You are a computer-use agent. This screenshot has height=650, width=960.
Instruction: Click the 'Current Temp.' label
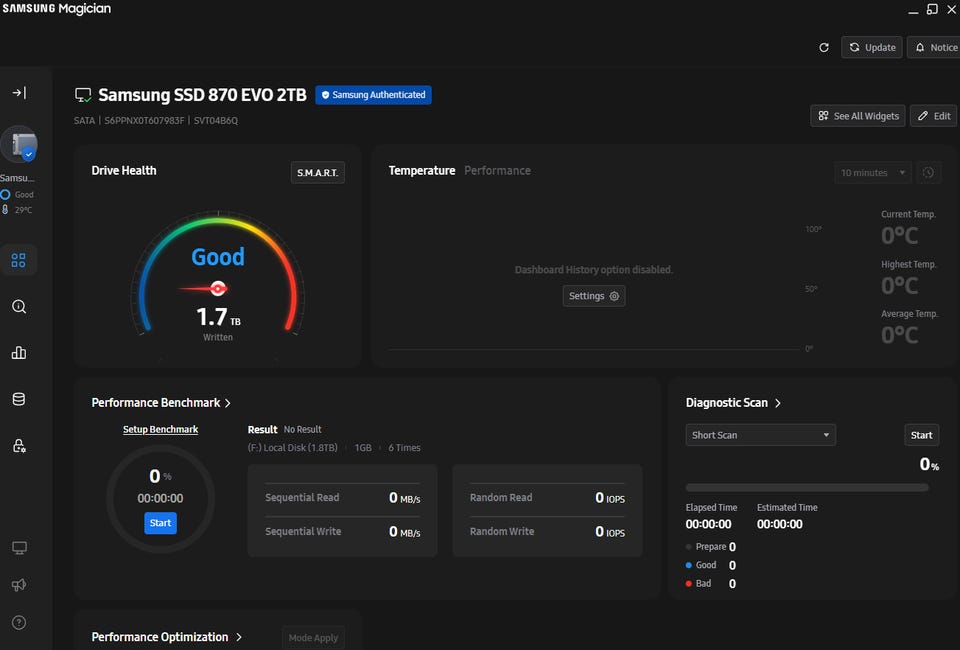click(908, 214)
